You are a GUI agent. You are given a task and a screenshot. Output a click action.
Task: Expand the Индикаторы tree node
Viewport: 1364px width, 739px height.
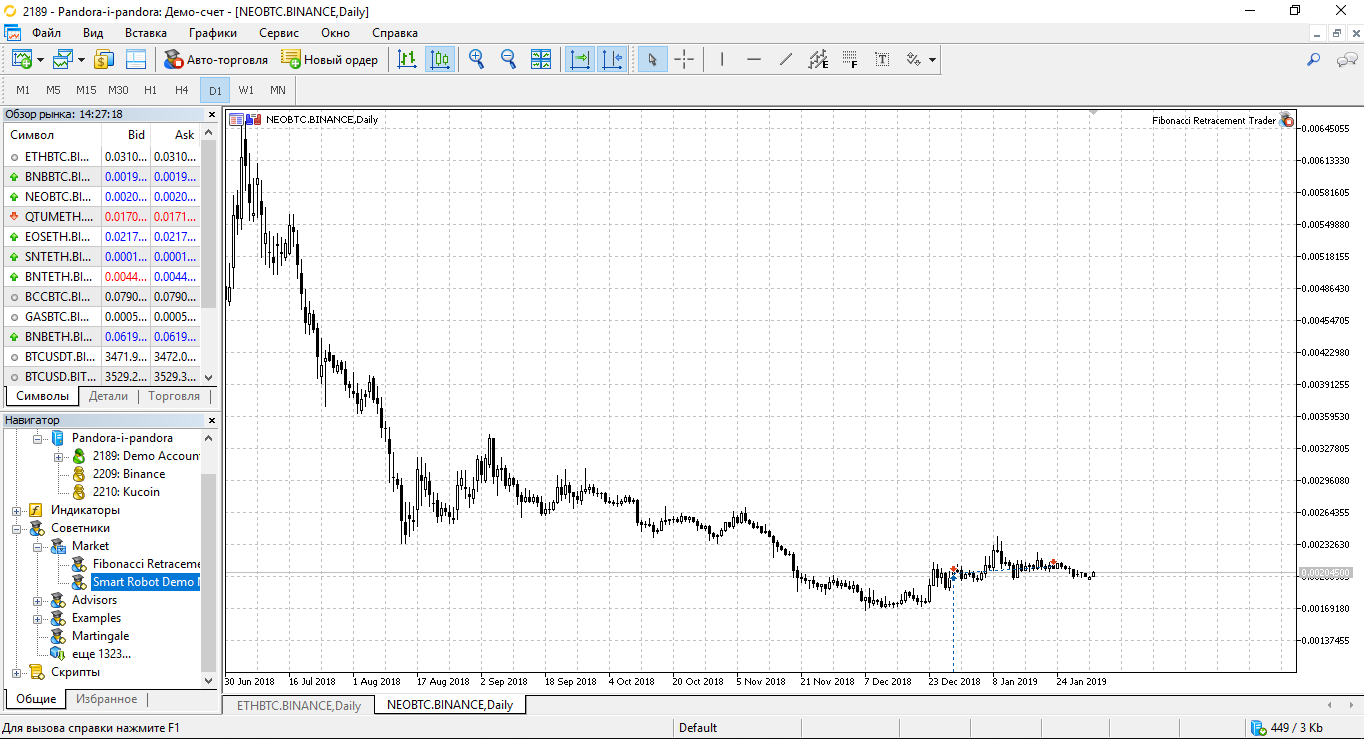click(17, 510)
